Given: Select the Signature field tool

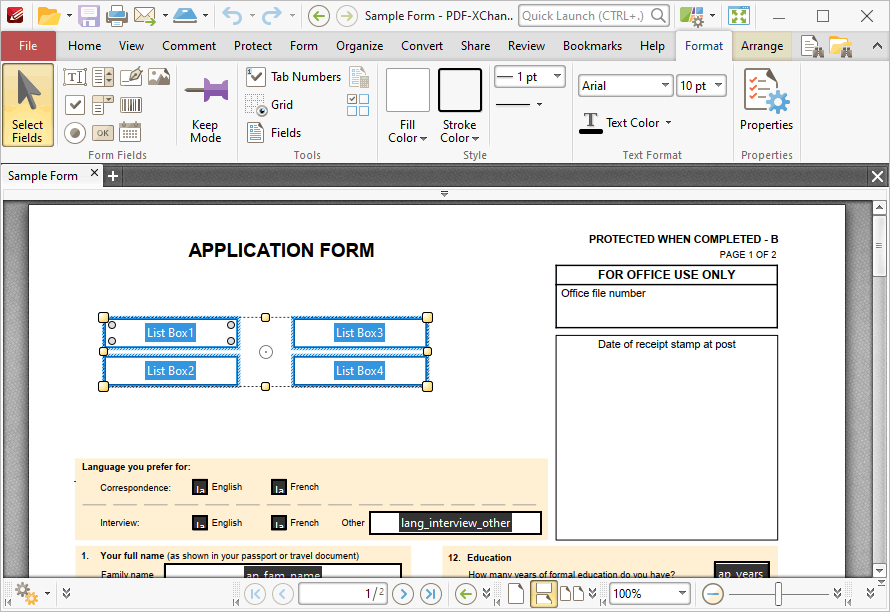Looking at the screenshot, I should [131, 77].
